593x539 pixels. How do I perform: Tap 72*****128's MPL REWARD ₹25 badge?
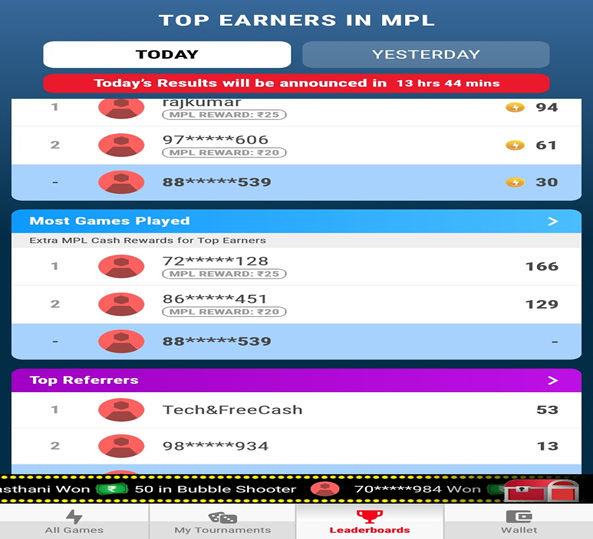[224, 274]
